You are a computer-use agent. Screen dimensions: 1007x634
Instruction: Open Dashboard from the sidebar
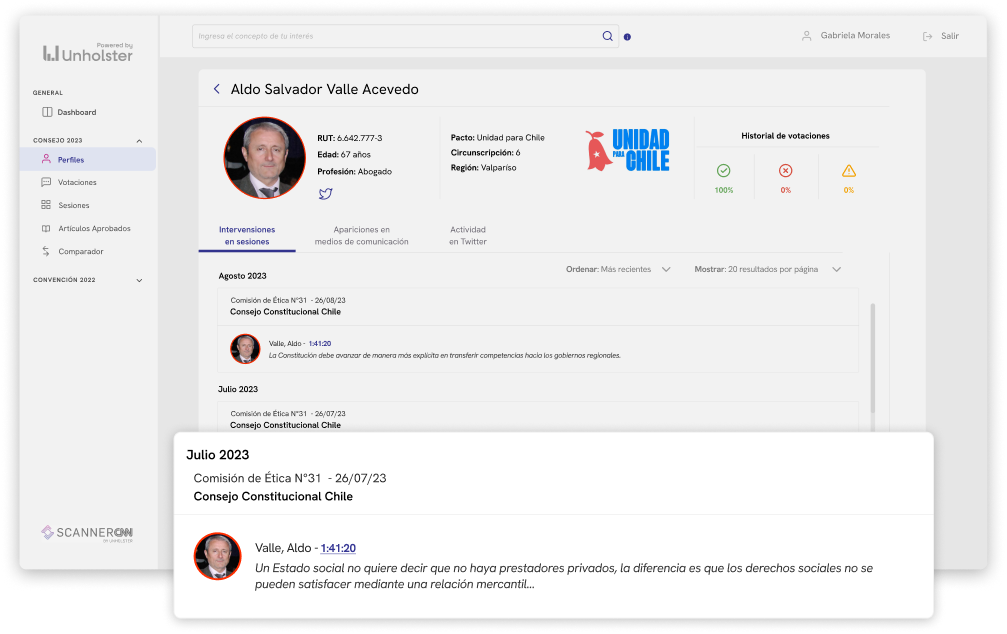pyautogui.click(x=76, y=112)
